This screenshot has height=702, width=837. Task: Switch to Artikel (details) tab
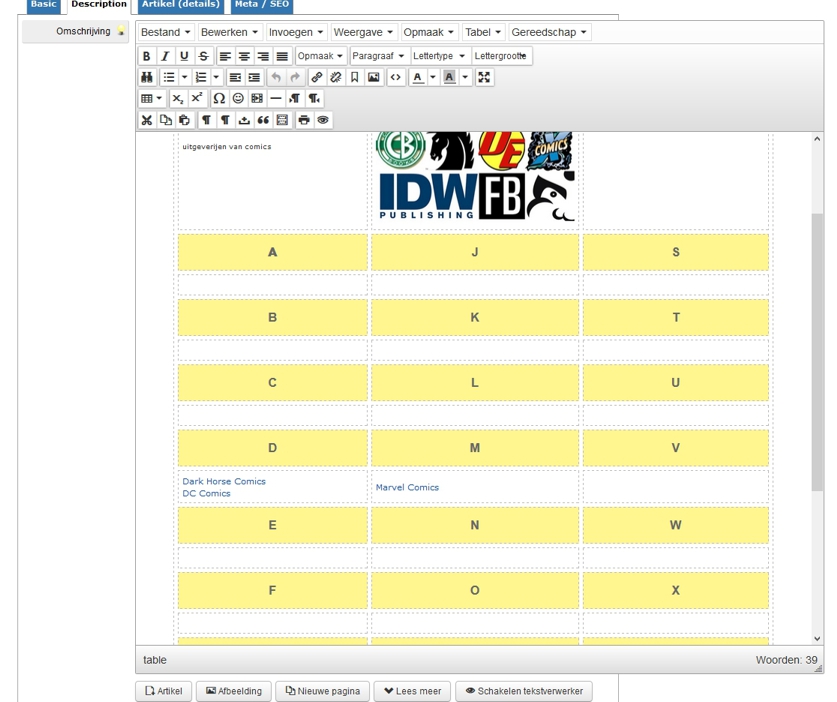point(180,4)
